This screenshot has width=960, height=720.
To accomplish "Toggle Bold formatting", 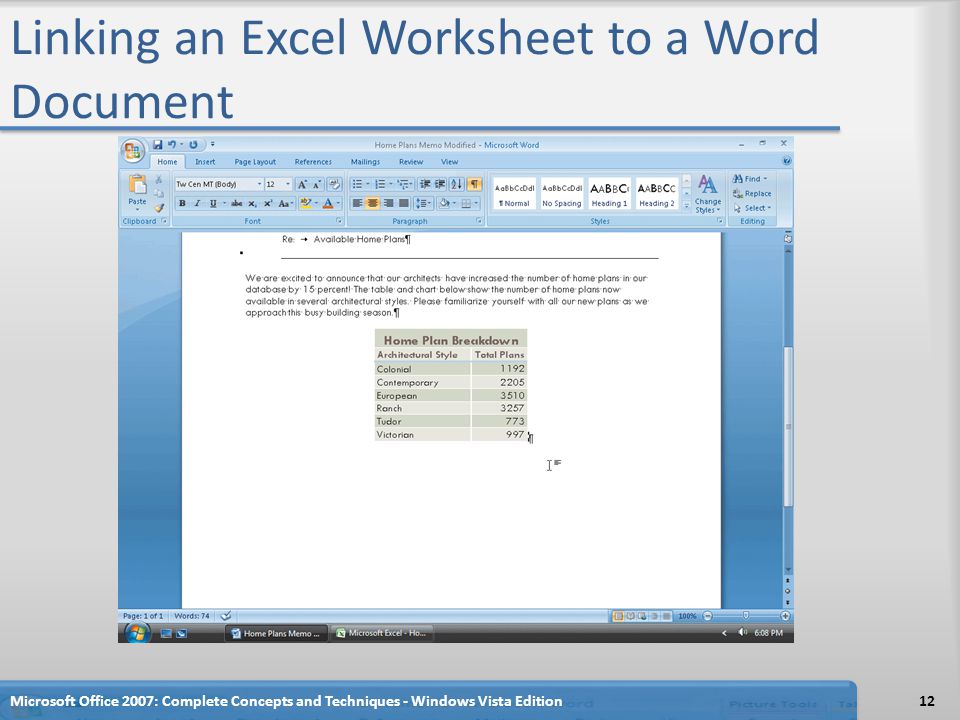I will [x=182, y=203].
